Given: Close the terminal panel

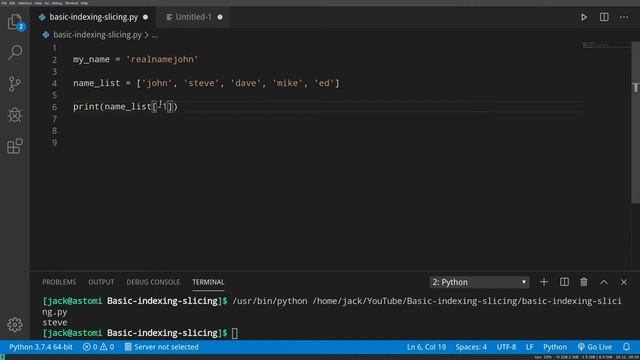Looking at the screenshot, I should [x=624, y=282].
